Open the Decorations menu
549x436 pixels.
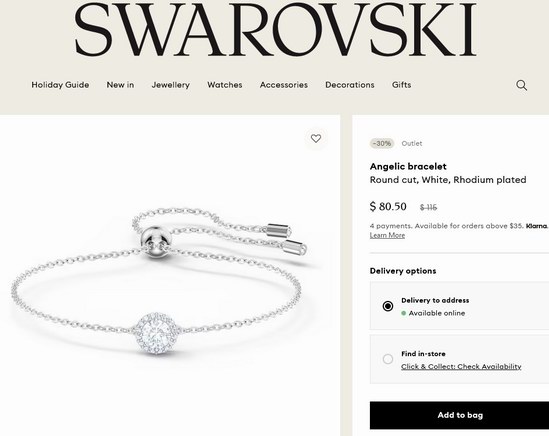tap(349, 85)
